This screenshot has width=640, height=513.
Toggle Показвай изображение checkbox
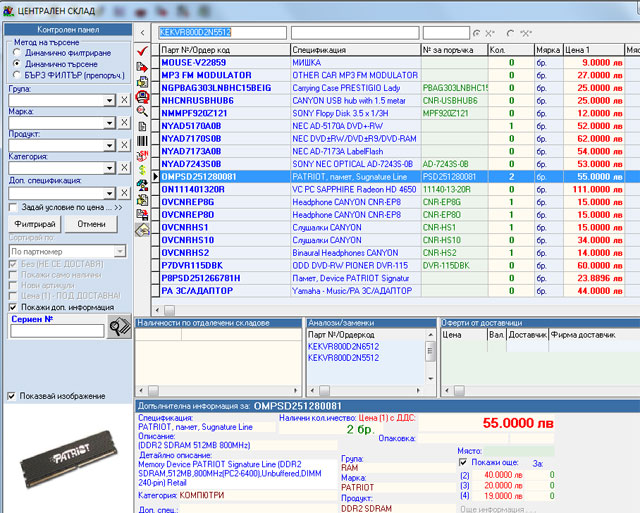click(x=11, y=396)
